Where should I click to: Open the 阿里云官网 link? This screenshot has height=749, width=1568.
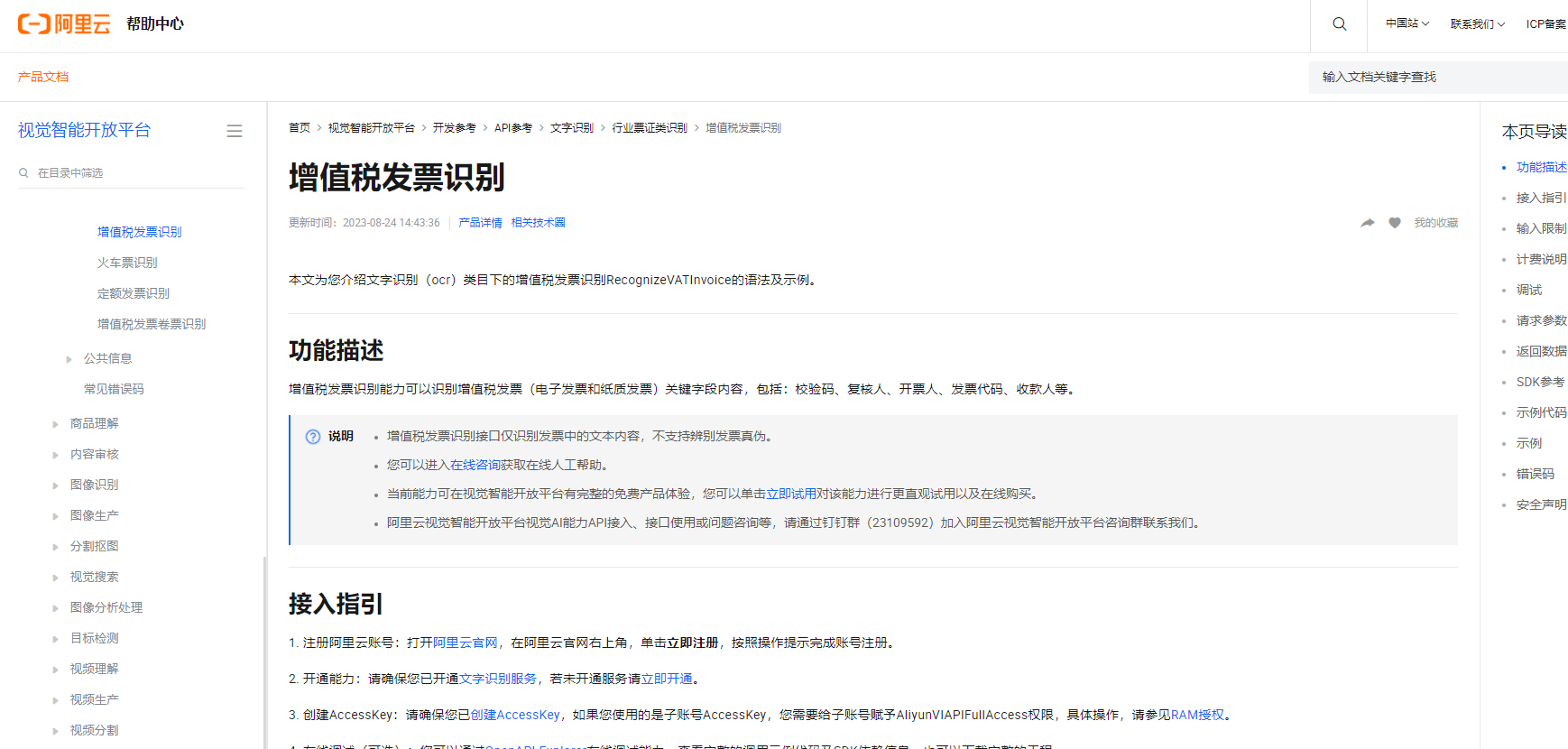tap(466, 643)
